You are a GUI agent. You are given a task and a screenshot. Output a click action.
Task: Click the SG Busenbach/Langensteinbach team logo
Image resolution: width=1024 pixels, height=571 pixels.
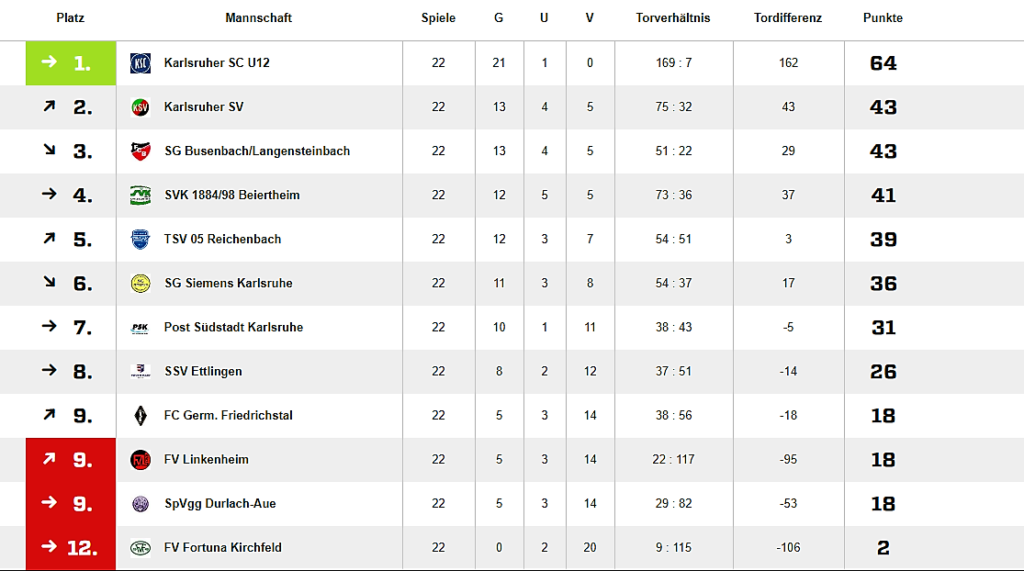pyautogui.click(x=140, y=151)
